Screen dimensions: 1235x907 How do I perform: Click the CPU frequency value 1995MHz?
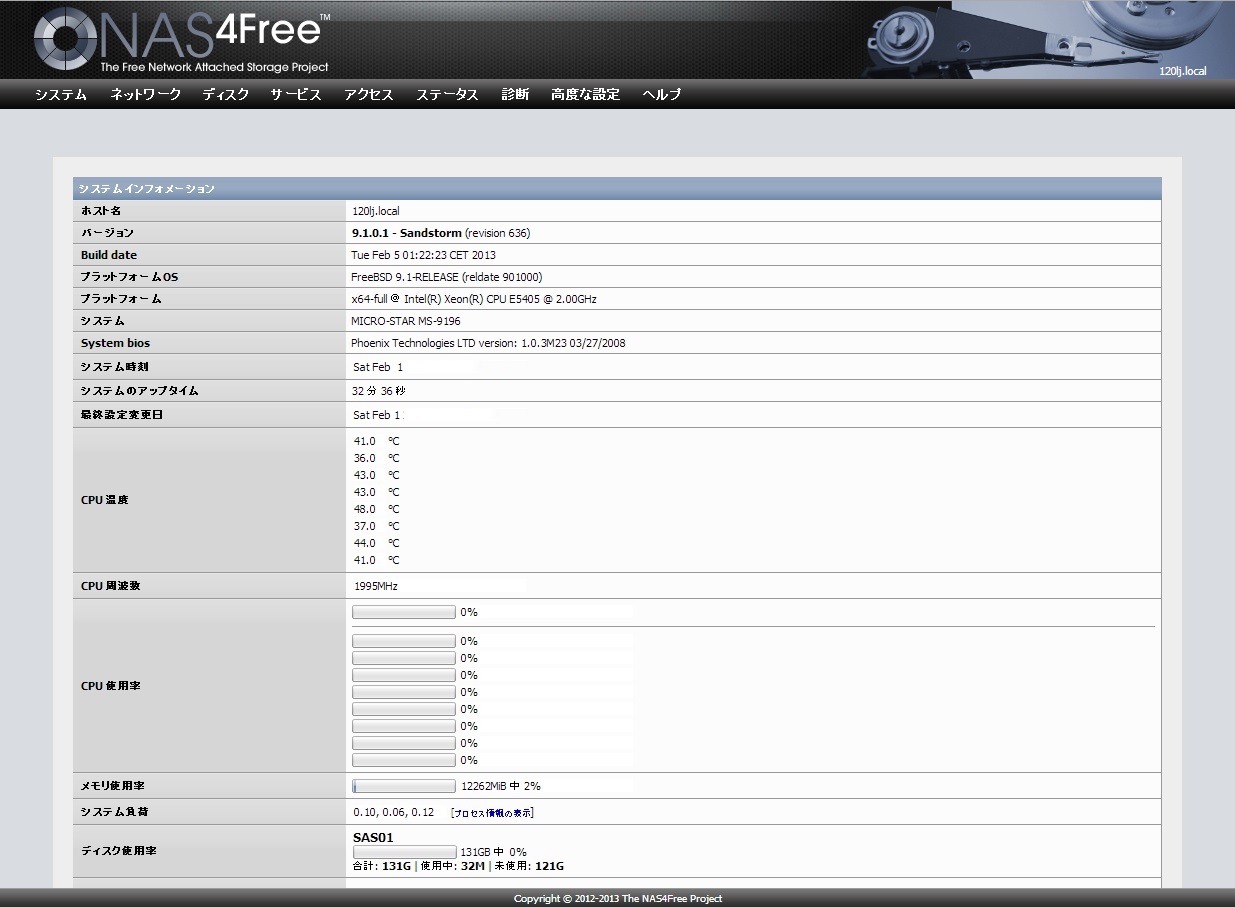pyautogui.click(x=376, y=586)
